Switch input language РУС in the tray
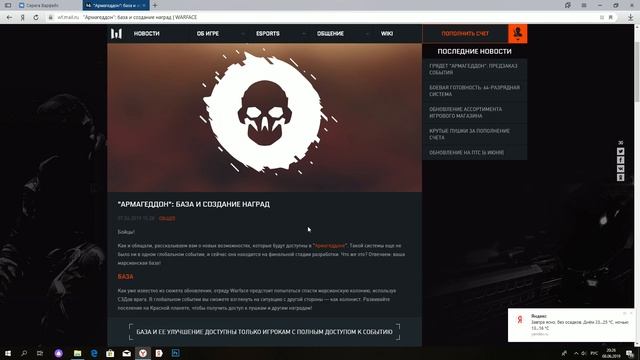Image resolution: width=640 pixels, height=360 pixels. click(x=594, y=353)
